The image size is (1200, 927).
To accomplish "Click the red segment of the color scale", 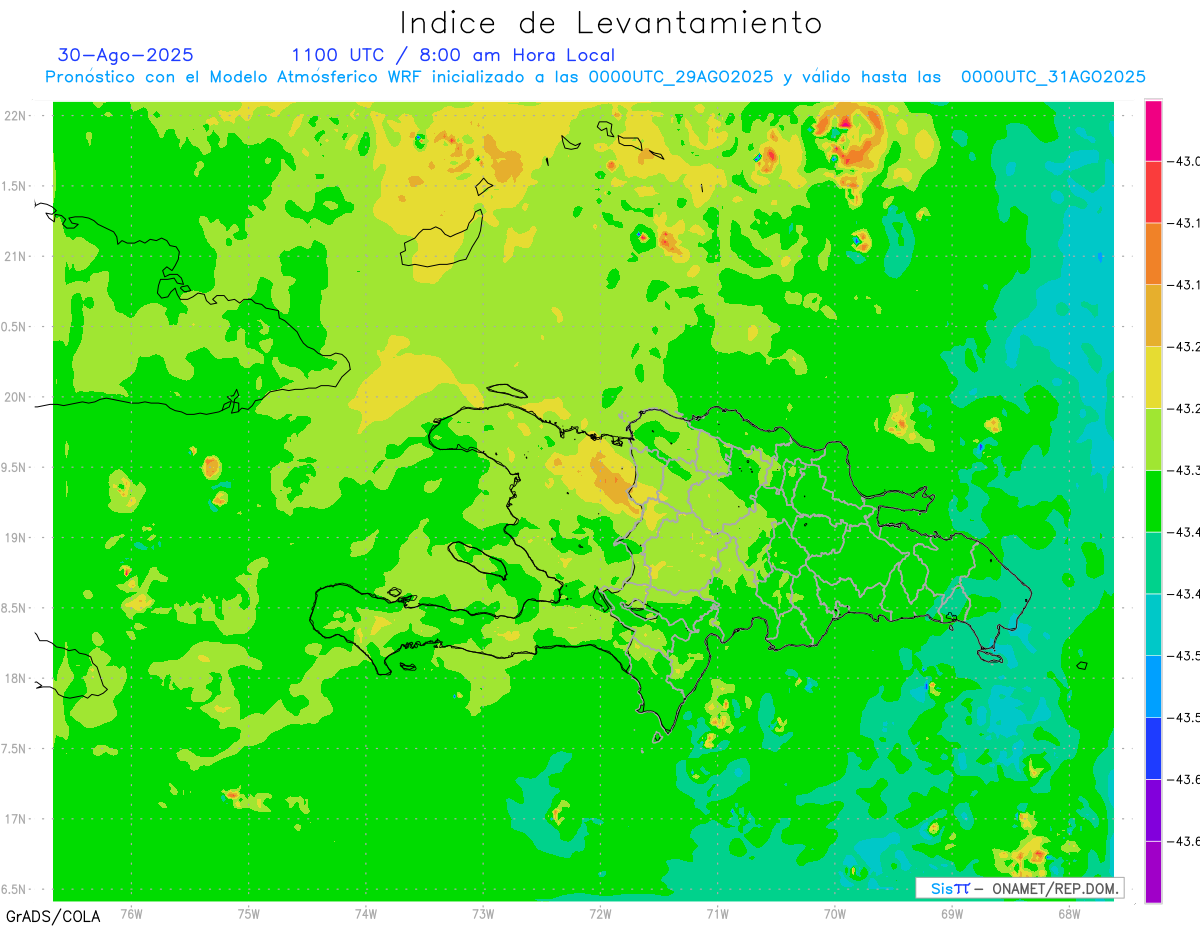I will coord(1153,192).
